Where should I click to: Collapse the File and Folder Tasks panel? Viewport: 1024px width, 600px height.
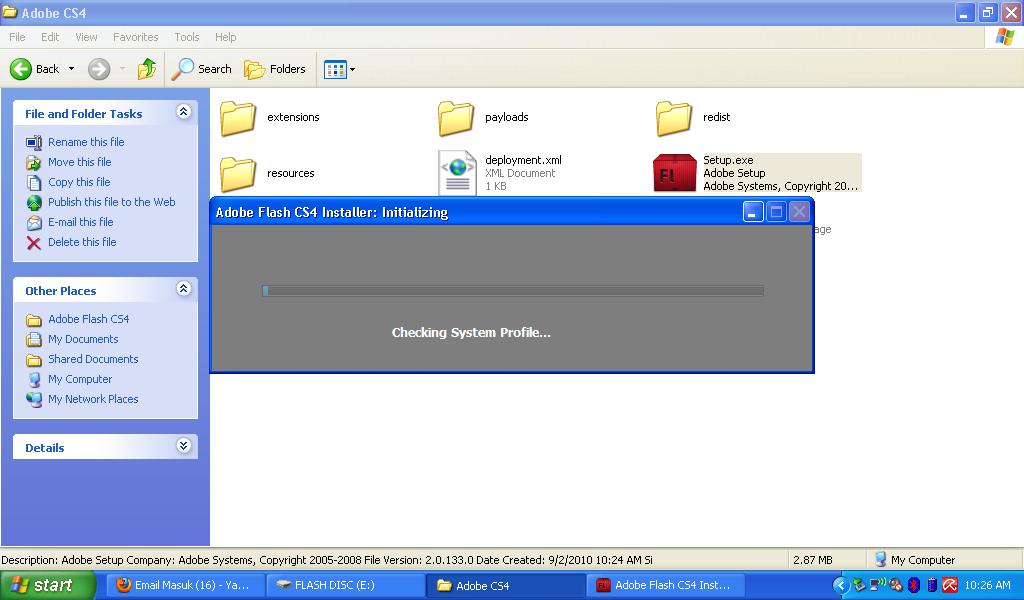(184, 112)
